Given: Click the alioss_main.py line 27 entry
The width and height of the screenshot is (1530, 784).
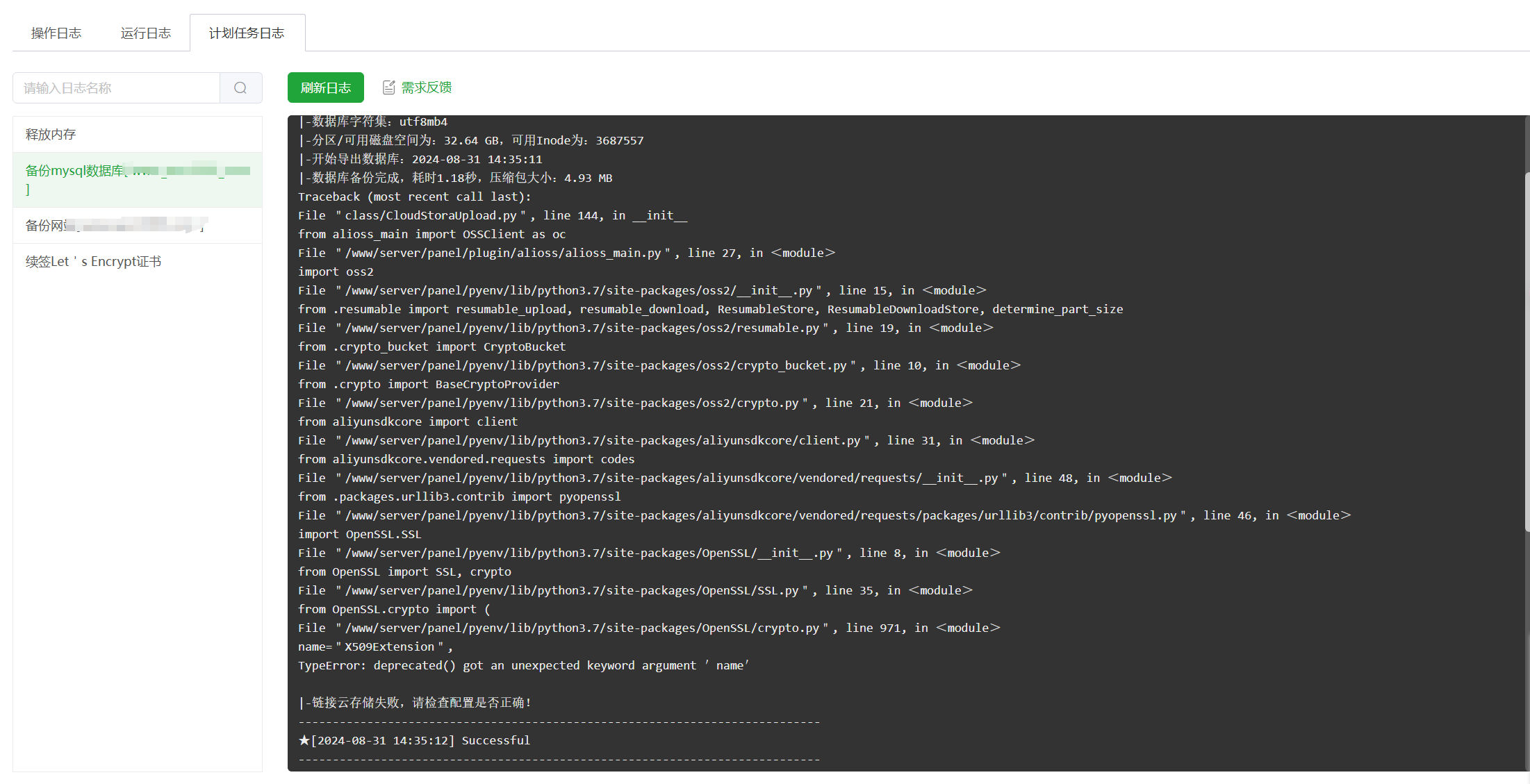Looking at the screenshot, I should 566,253.
